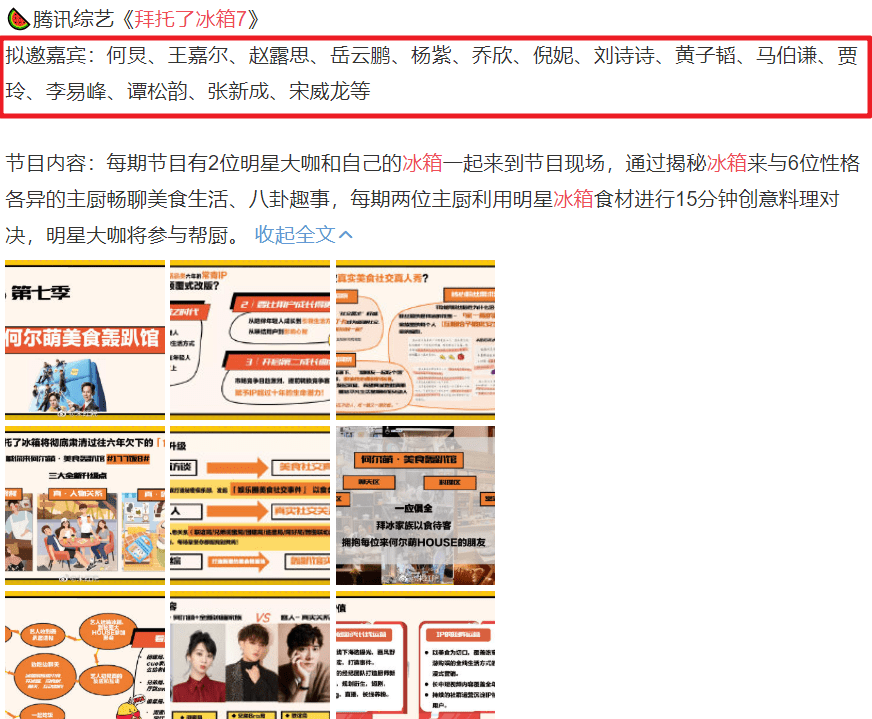View the dark 拜冰家族以食待客 thumbnail

pyautogui.click(x=414, y=505)
